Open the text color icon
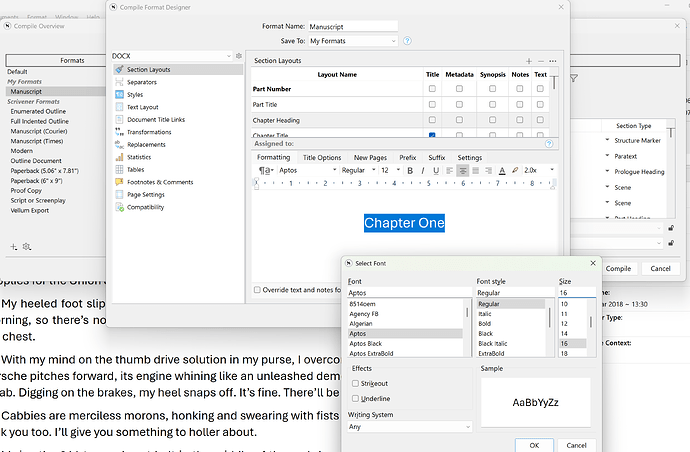The image size is (690, 452). point(501,171)
